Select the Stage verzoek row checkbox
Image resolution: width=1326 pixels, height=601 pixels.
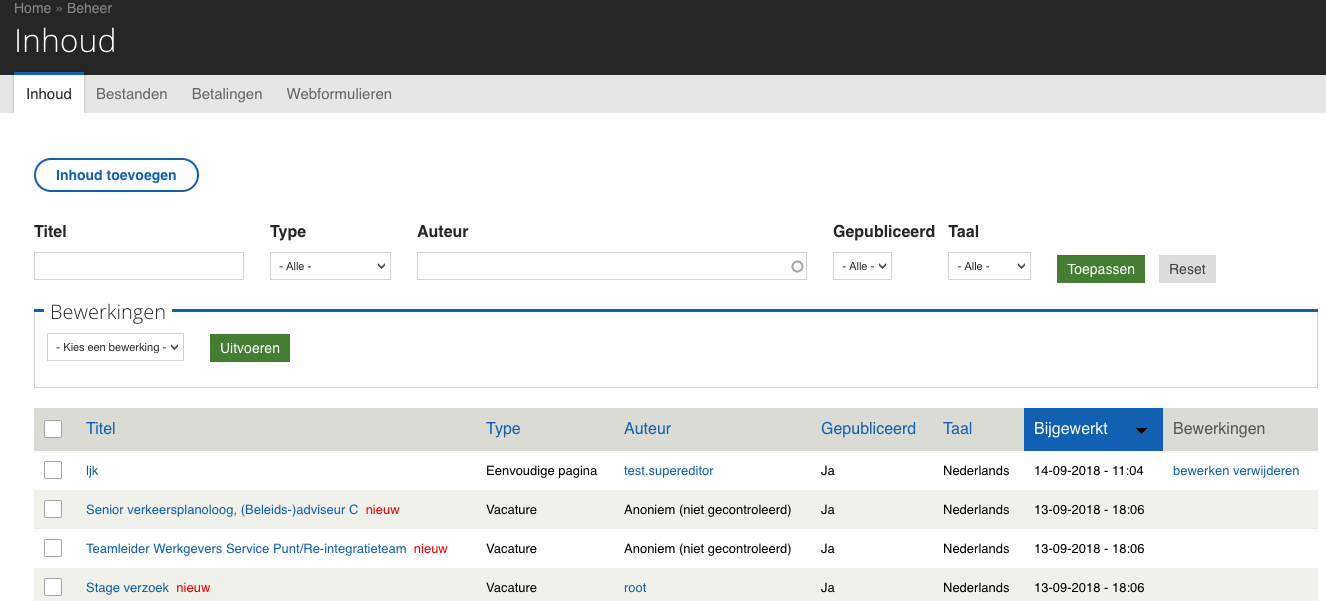[53, 587]
